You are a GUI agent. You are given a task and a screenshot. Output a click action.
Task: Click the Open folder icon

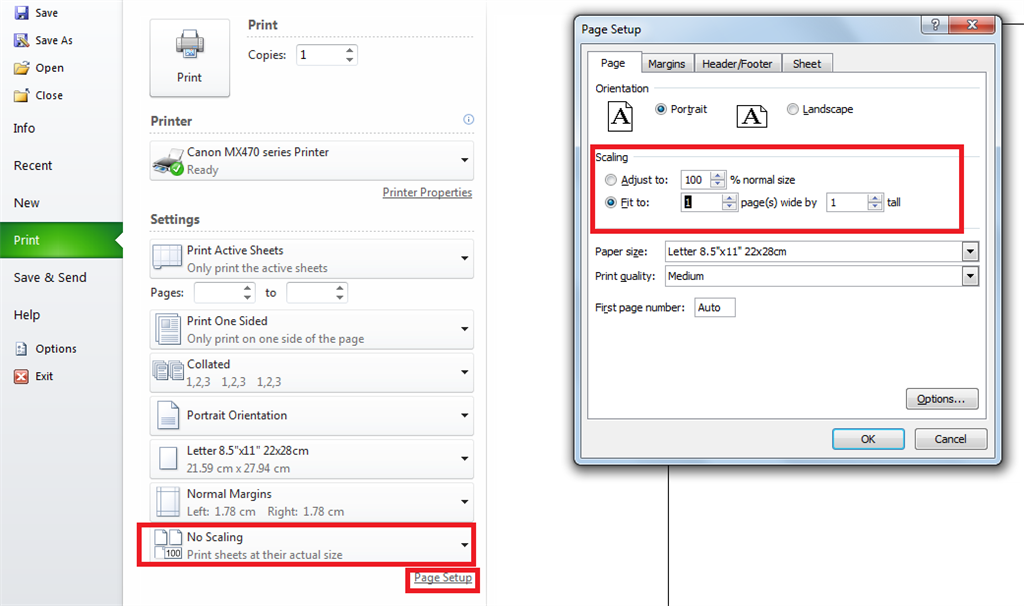tap(22, 68)
